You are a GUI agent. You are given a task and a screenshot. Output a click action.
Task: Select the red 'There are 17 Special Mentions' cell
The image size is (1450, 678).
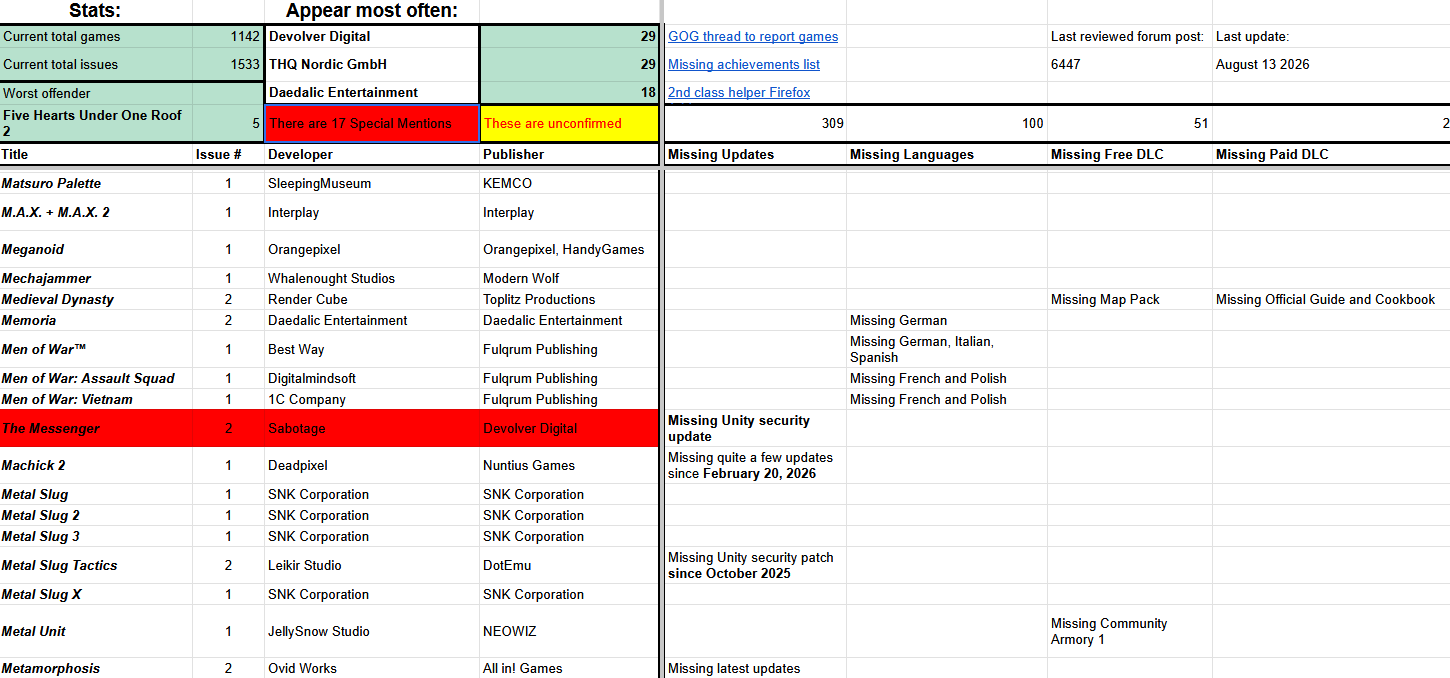tap(372, 124)
